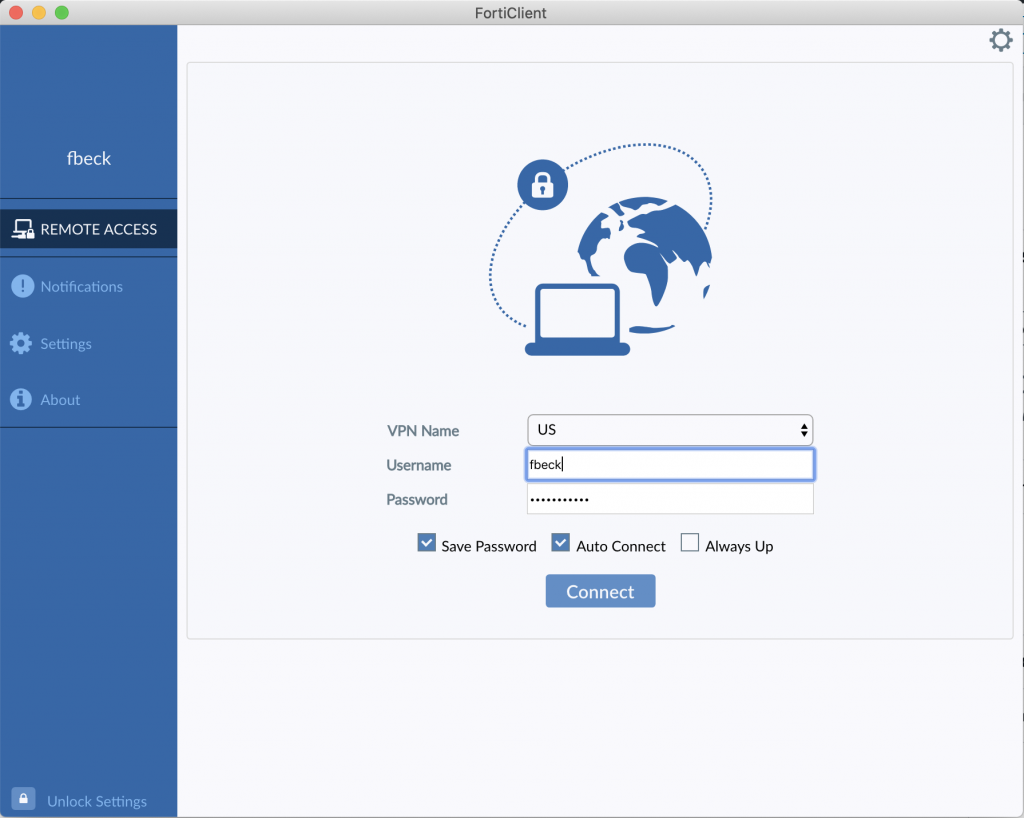Screen dimensions: 1024x818
Task: Maximize the window with green button
Action: (x=62, y=12)
